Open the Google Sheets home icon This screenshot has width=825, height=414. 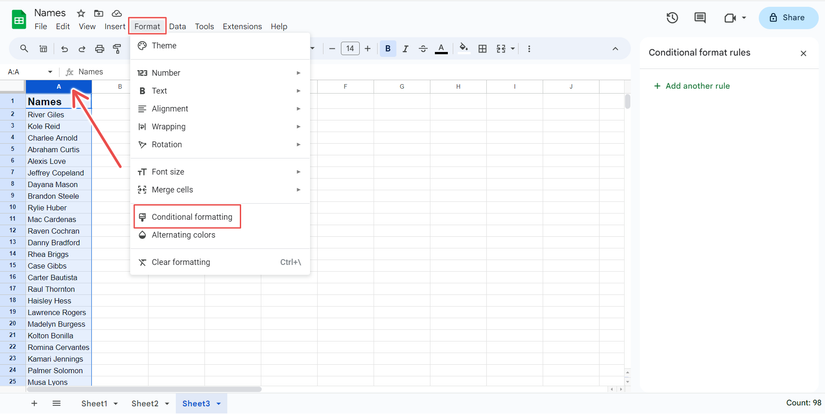(19, 19)
